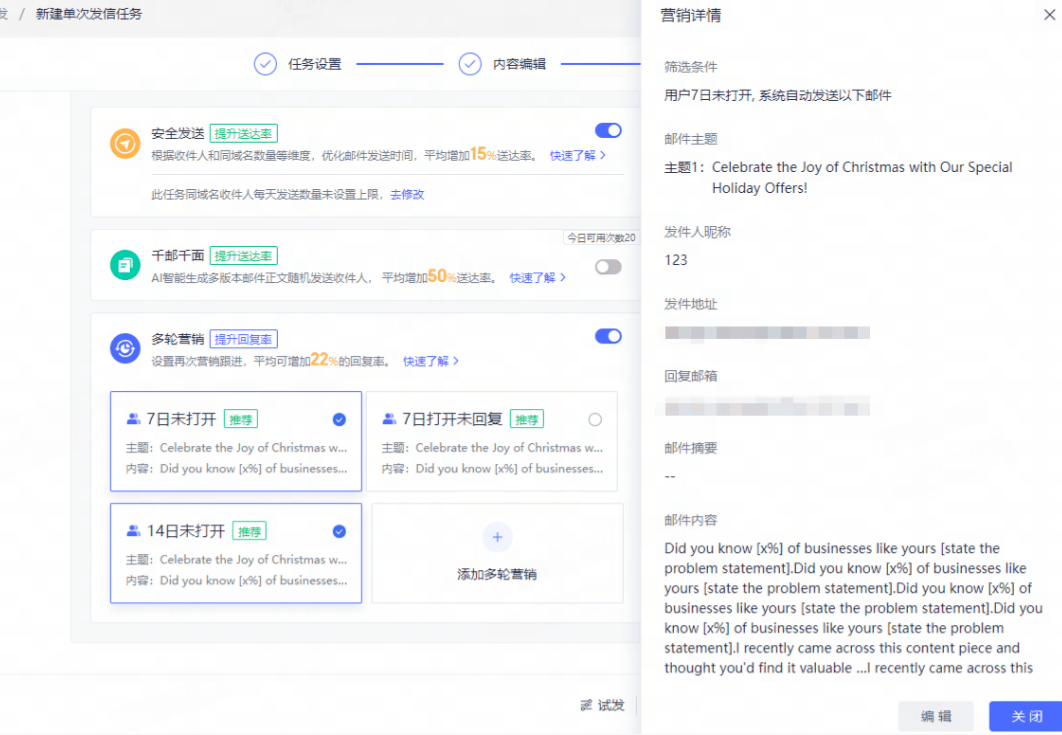The height and width of the screenshot is (735, 1062).
Task: Click the blue 多轮营销 icon
Action: 124,347
